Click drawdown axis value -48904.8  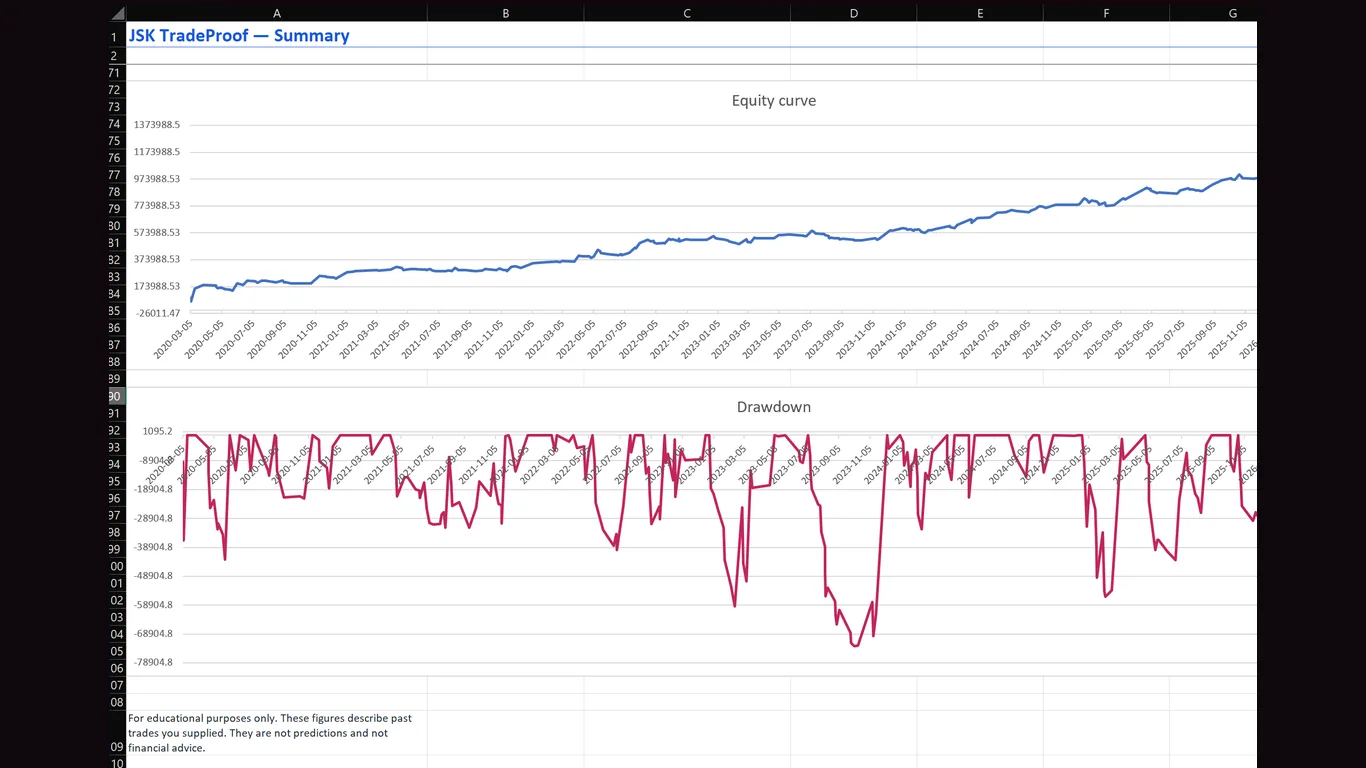(x=154, y=576)
